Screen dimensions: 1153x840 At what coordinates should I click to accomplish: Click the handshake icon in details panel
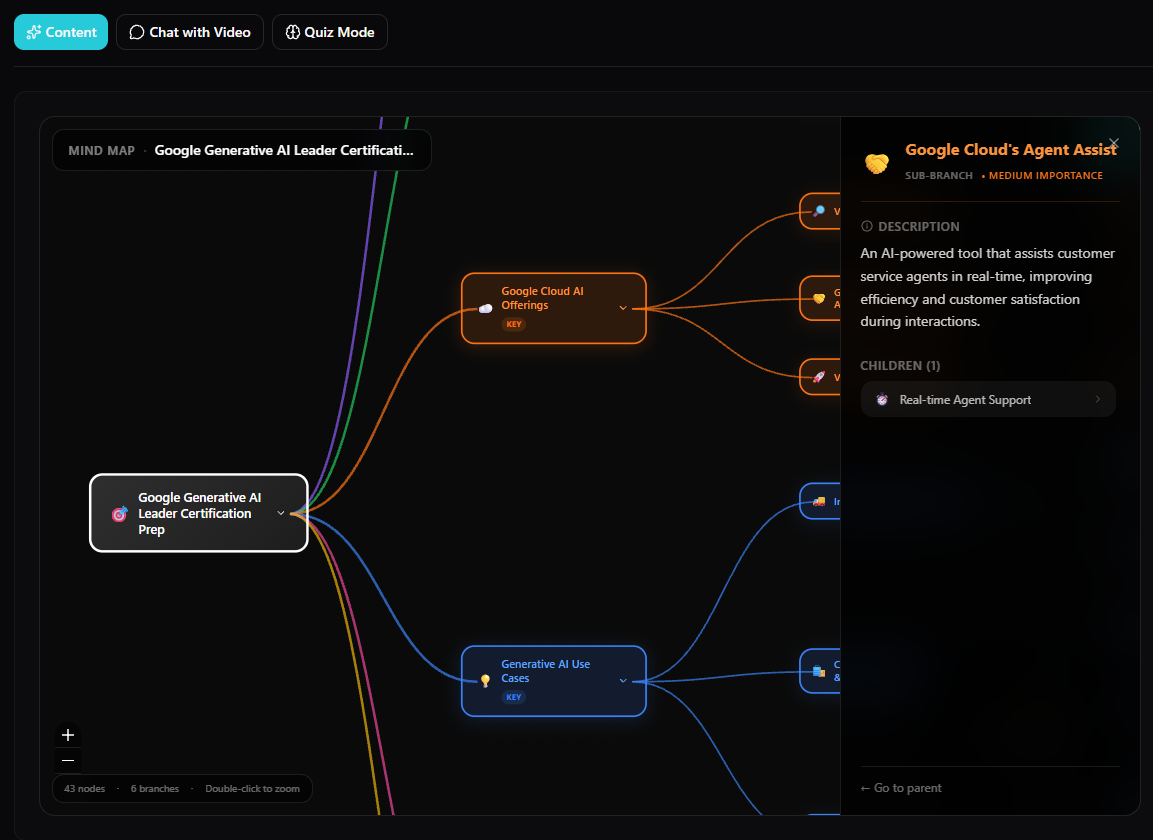coord(877,163)
